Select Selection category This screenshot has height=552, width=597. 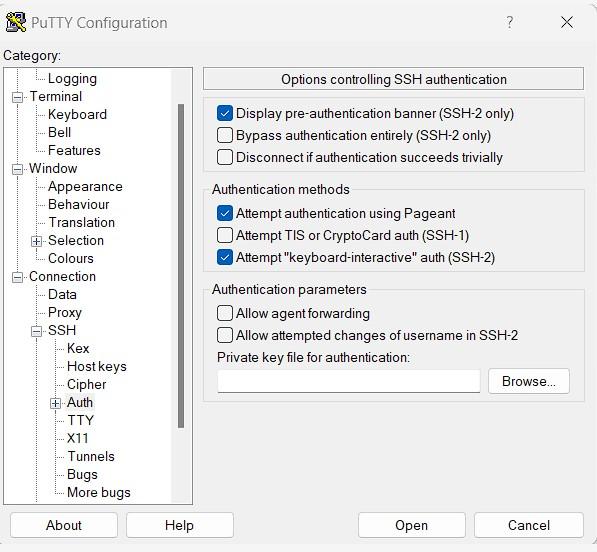pos(76,241)
